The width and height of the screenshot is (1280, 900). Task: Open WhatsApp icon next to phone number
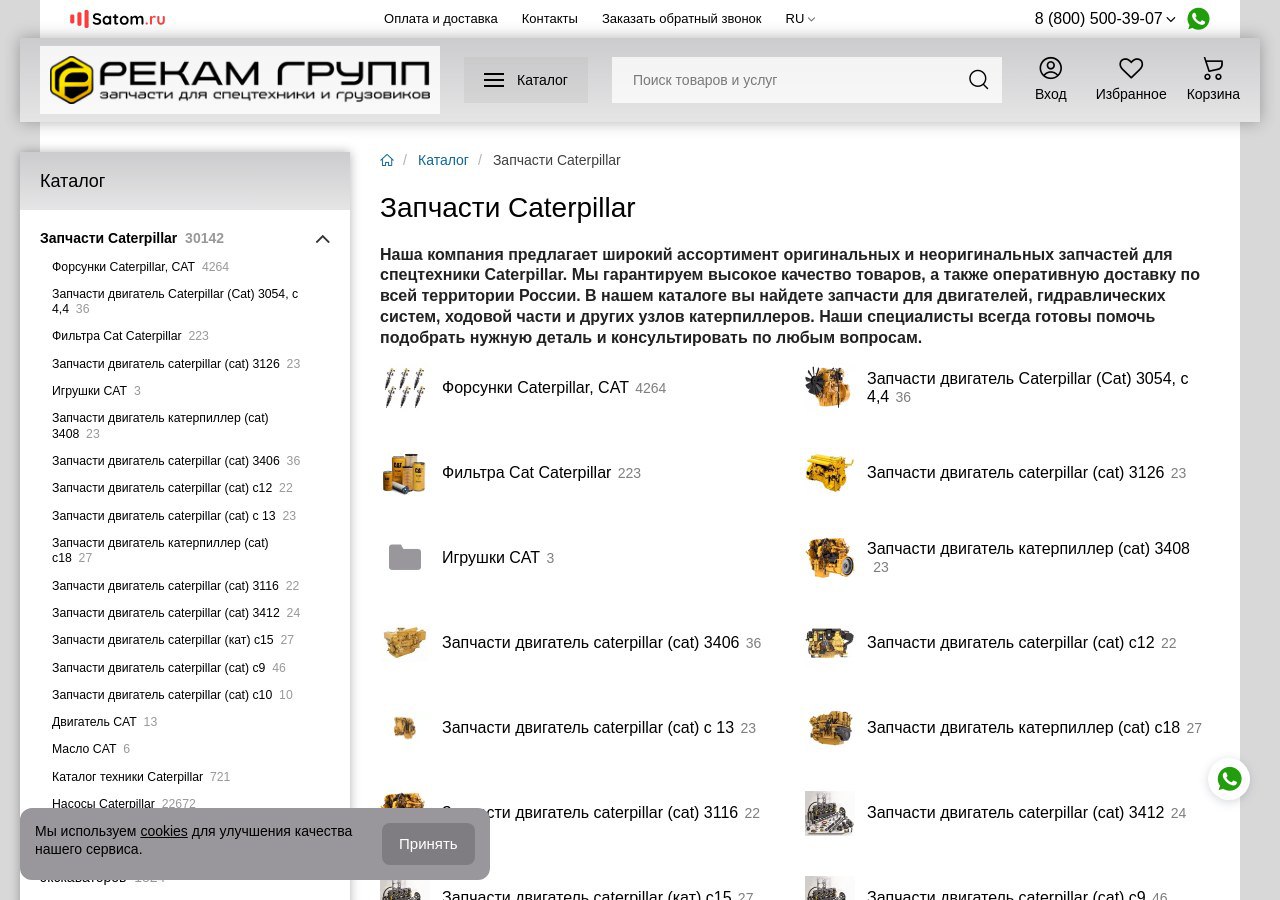[1198, 19]
